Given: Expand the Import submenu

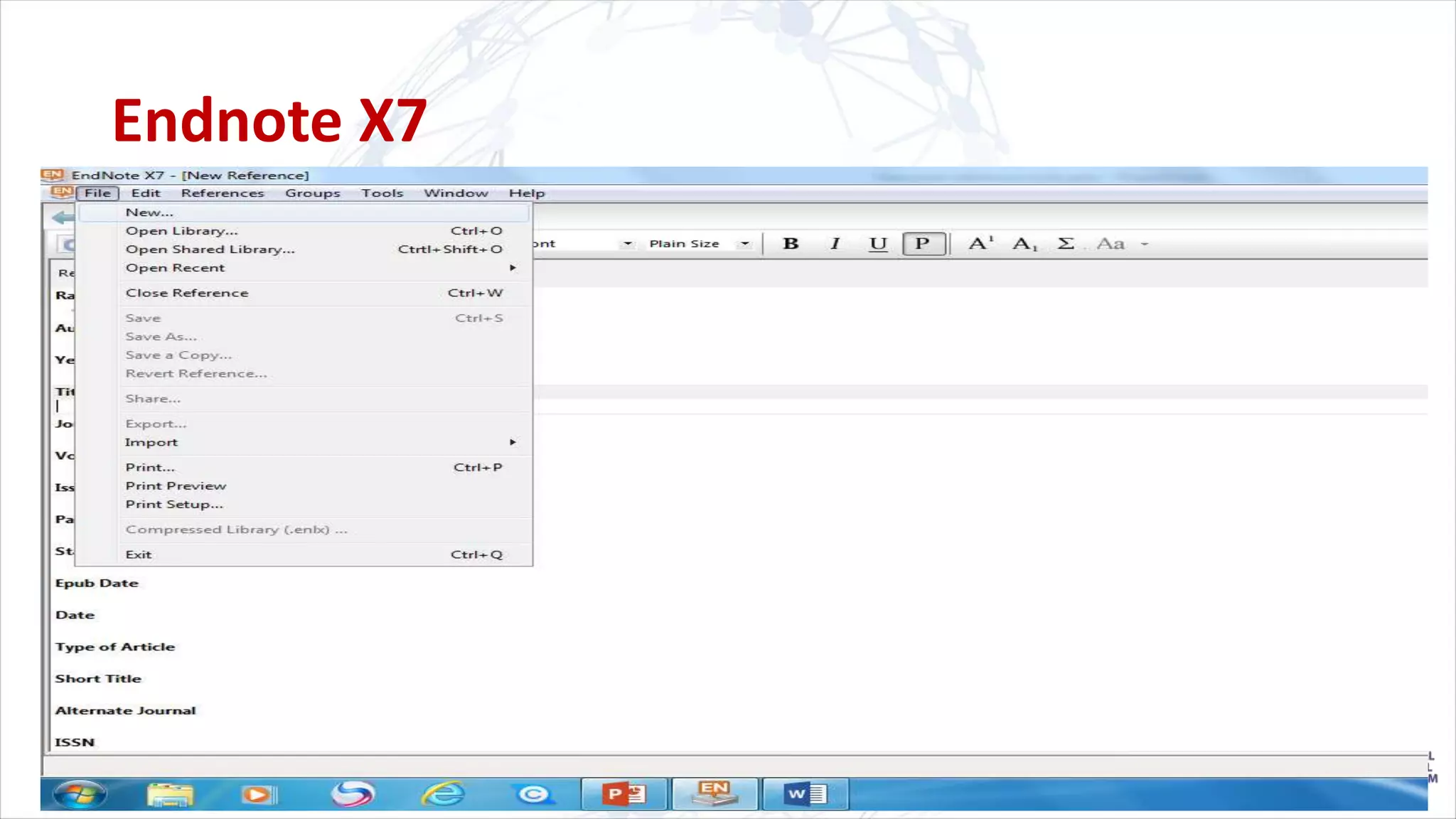Looking at the screenshot, I should click(x=304, y=442).
